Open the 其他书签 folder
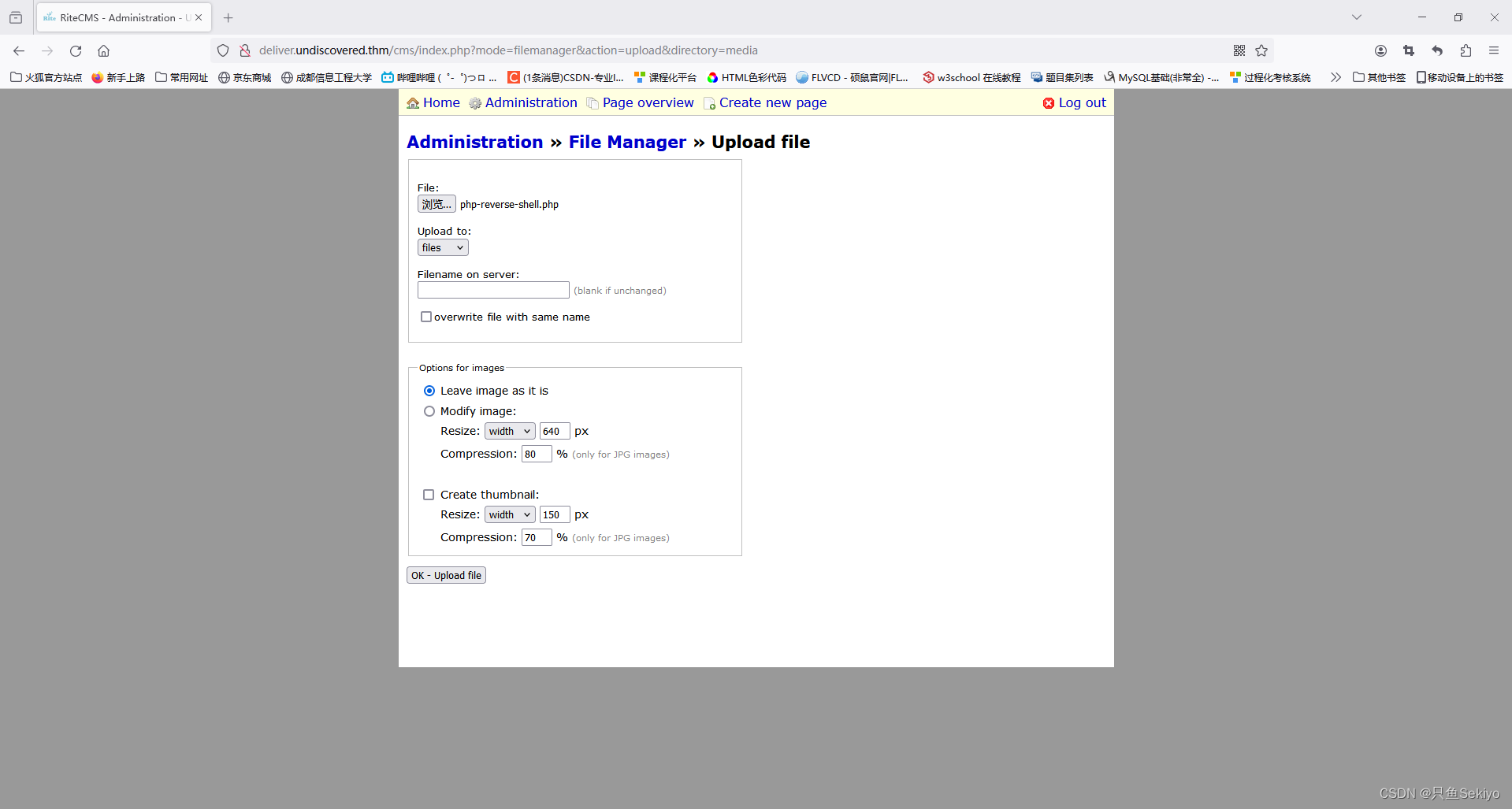This screenshot has height=809, width=1512. (1379, 77)
